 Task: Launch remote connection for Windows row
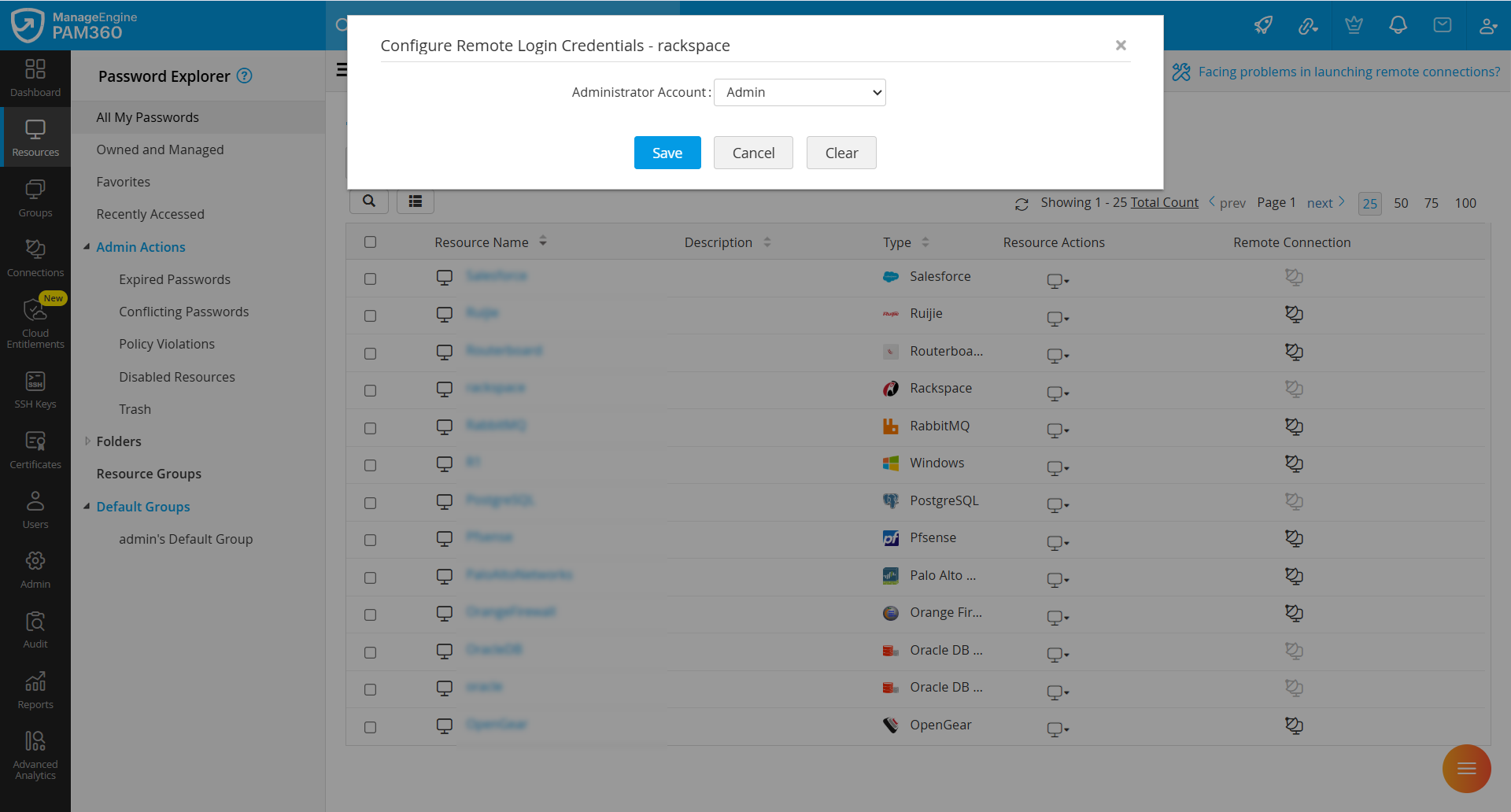click(1294, 463)
